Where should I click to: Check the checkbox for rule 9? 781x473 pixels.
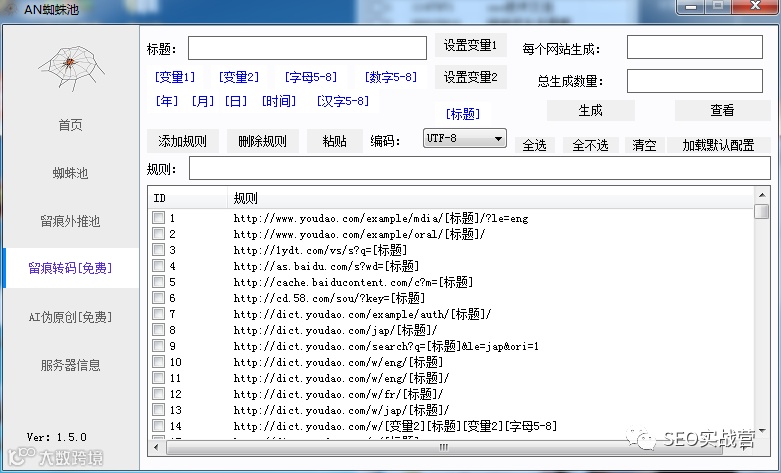(x=158, y=345)
